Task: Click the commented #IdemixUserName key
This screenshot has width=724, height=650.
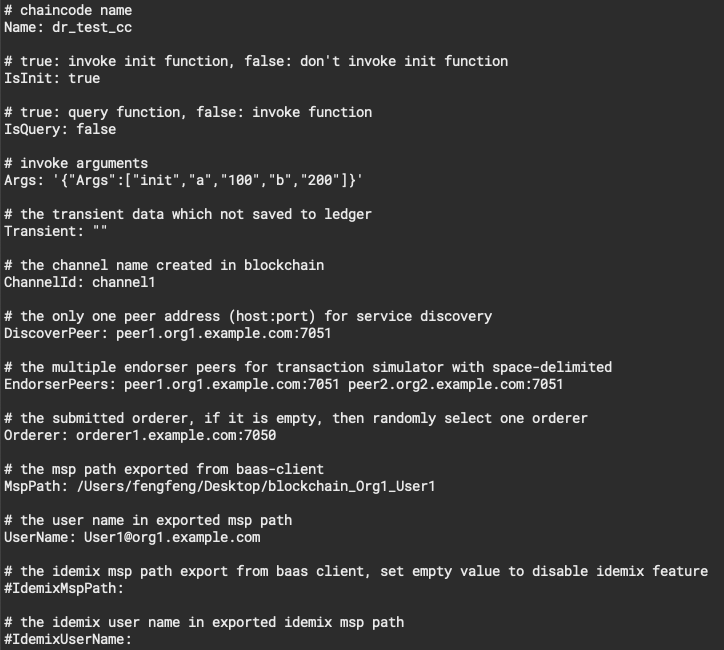Action: (68, 639)
